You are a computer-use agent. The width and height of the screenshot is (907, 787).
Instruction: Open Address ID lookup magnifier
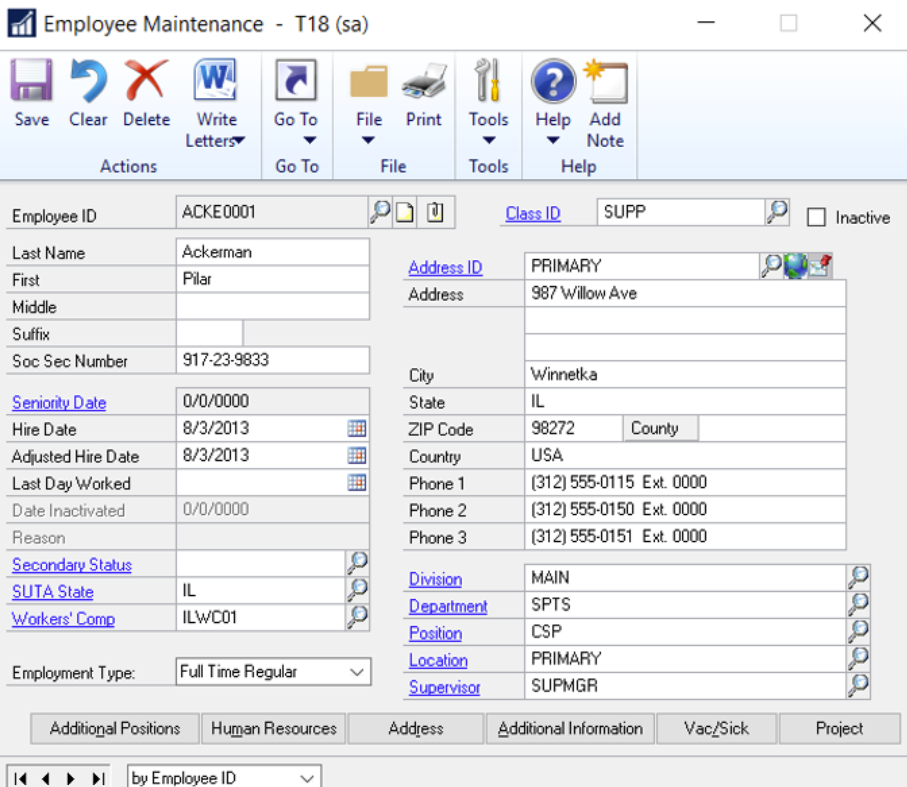[x=771, y=265]
